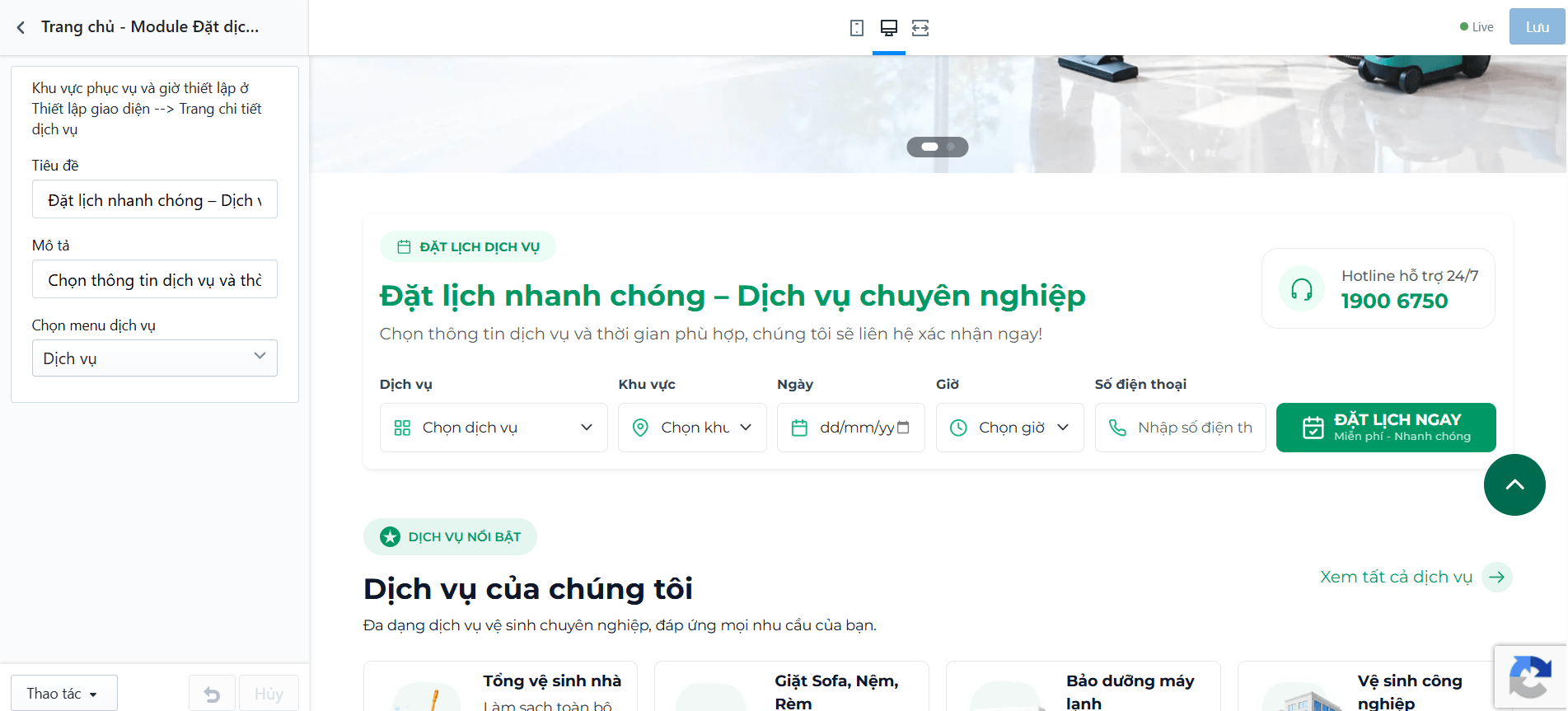This screenshot has height=711, width=1568.
Task: Focus the Tiêu đề input field
Action: pyautogui.click(x=155, y=199)
